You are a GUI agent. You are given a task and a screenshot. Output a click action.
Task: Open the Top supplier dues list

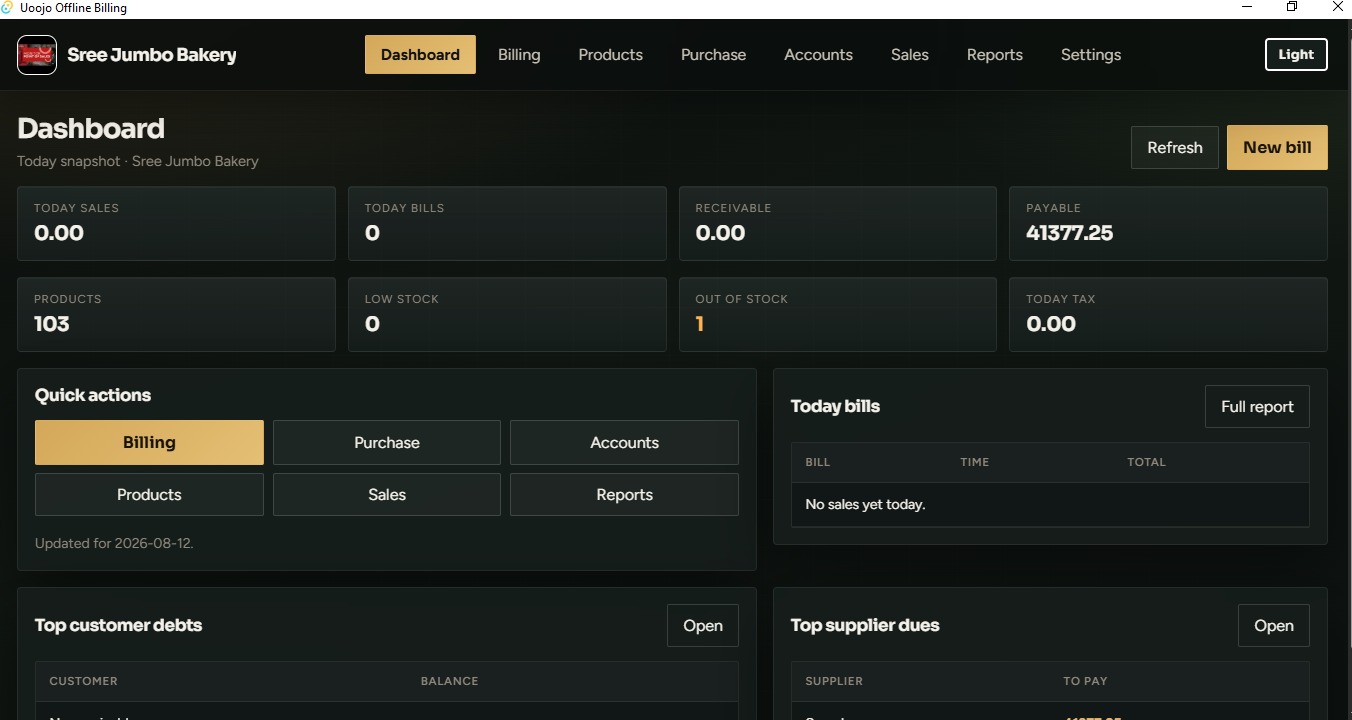point(1273,625)
